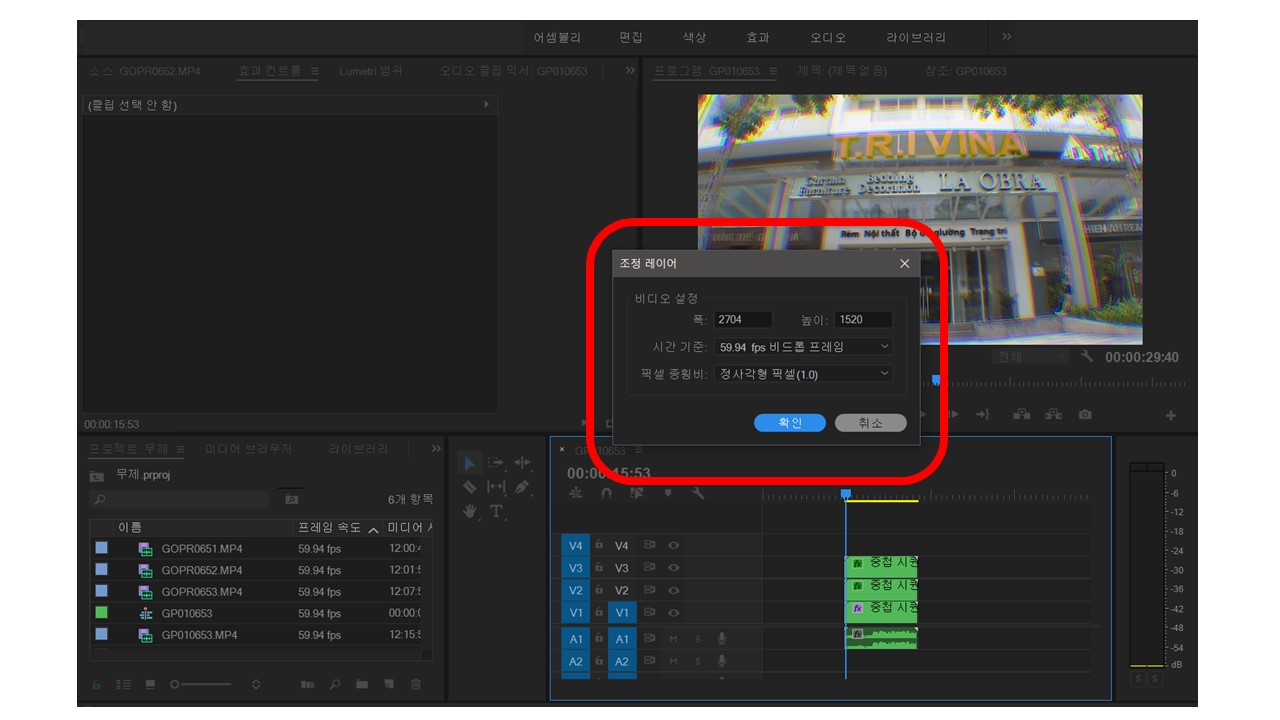
Task: Adjust project panel thumbnail zoom slider
Action: click(205, 685)
